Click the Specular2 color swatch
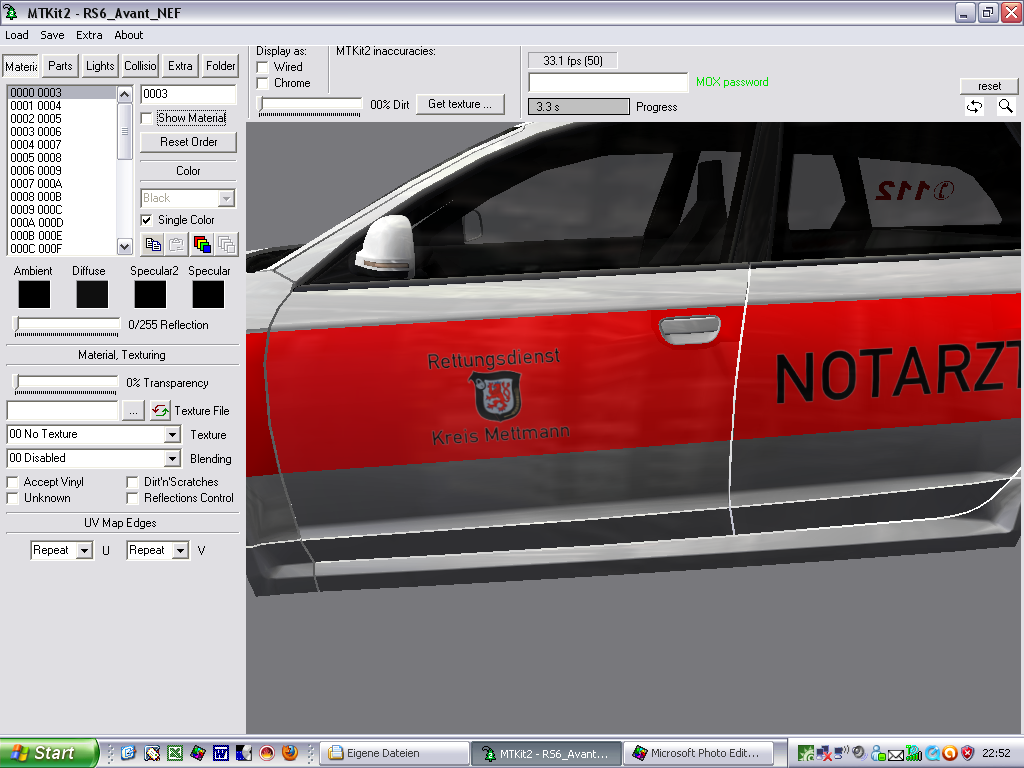 click(x=150, y=294)
